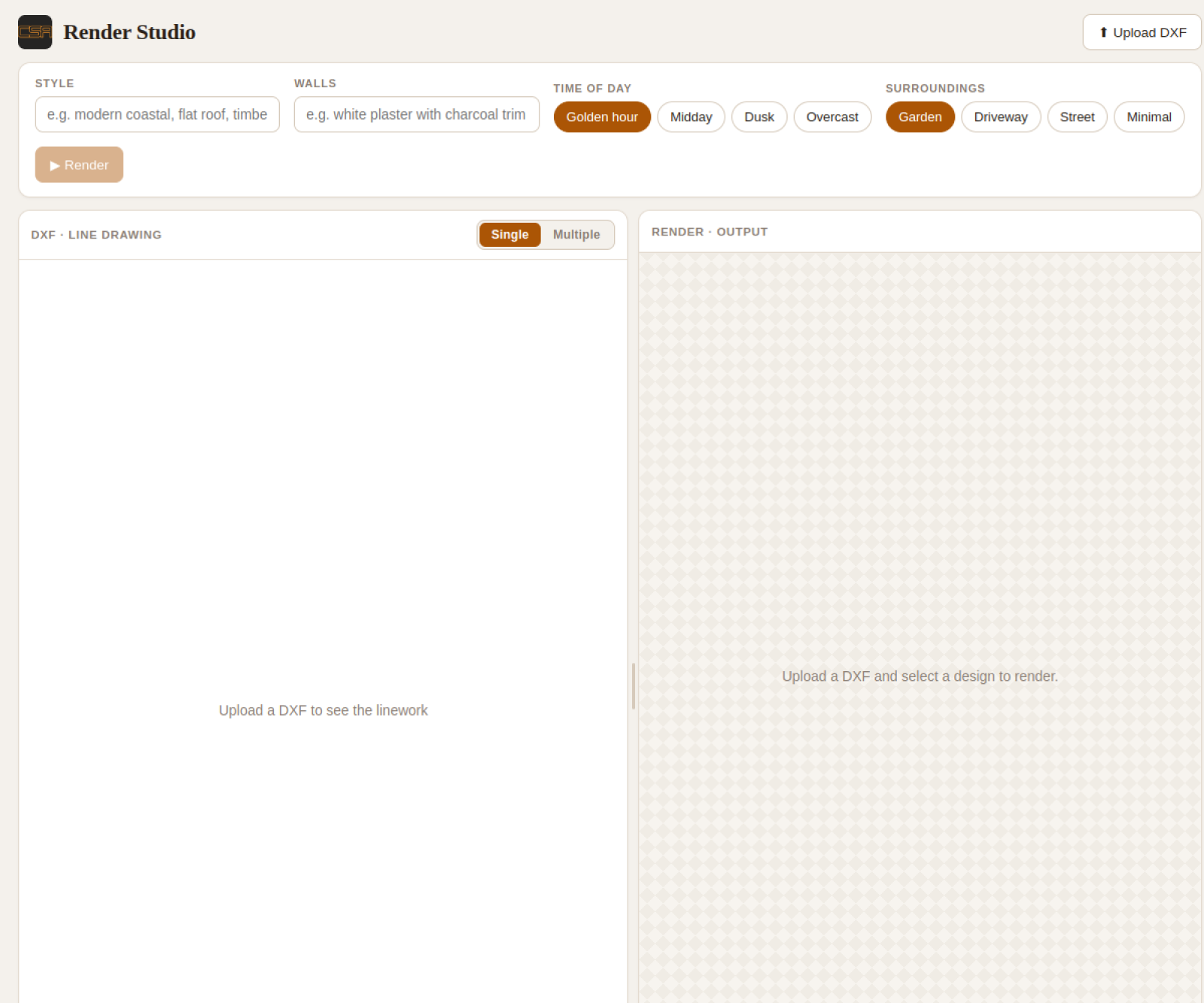Click the CSR logo icon

pyautogui.click(x=35, y=32)
